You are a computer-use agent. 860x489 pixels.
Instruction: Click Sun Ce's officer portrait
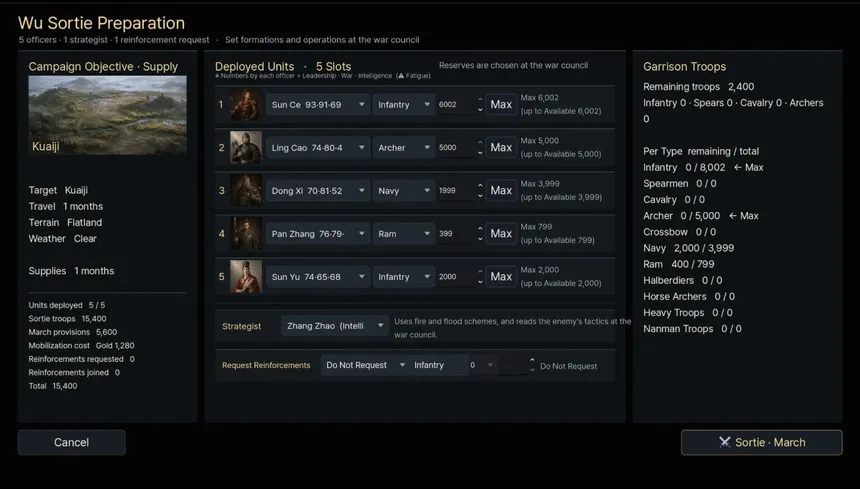(245, 104)
